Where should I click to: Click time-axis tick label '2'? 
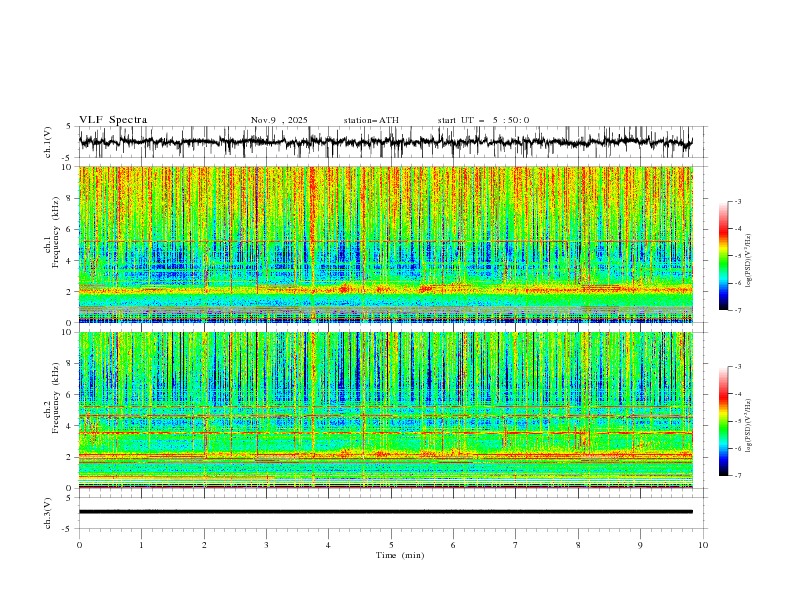[204, 545]
